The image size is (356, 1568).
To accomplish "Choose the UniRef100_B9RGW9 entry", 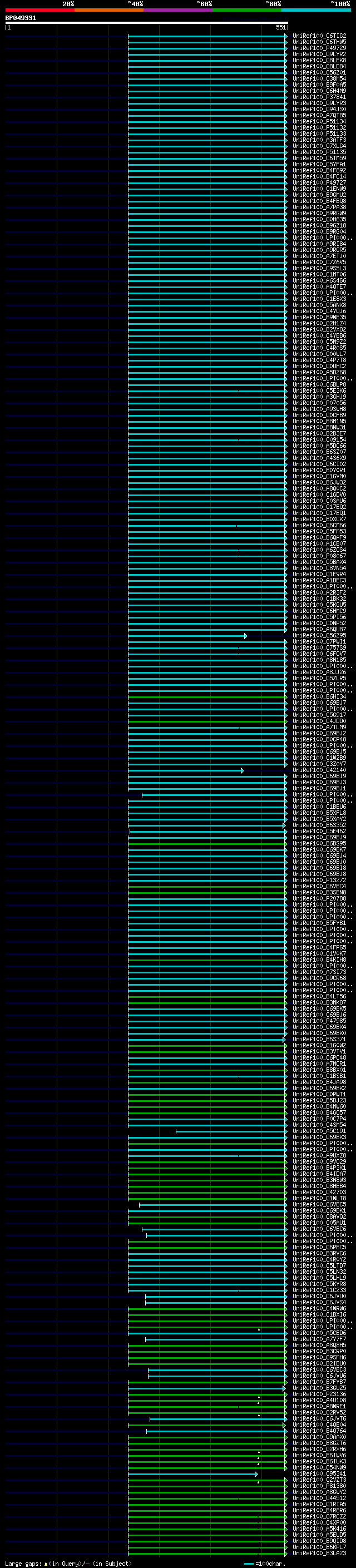I will [x=319, y=214].
